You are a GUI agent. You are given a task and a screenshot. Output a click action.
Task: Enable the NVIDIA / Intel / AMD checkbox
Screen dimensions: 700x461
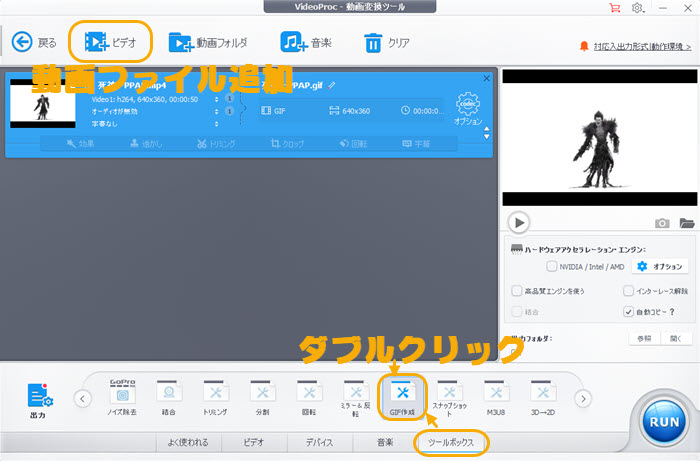(x=552, y=267)
